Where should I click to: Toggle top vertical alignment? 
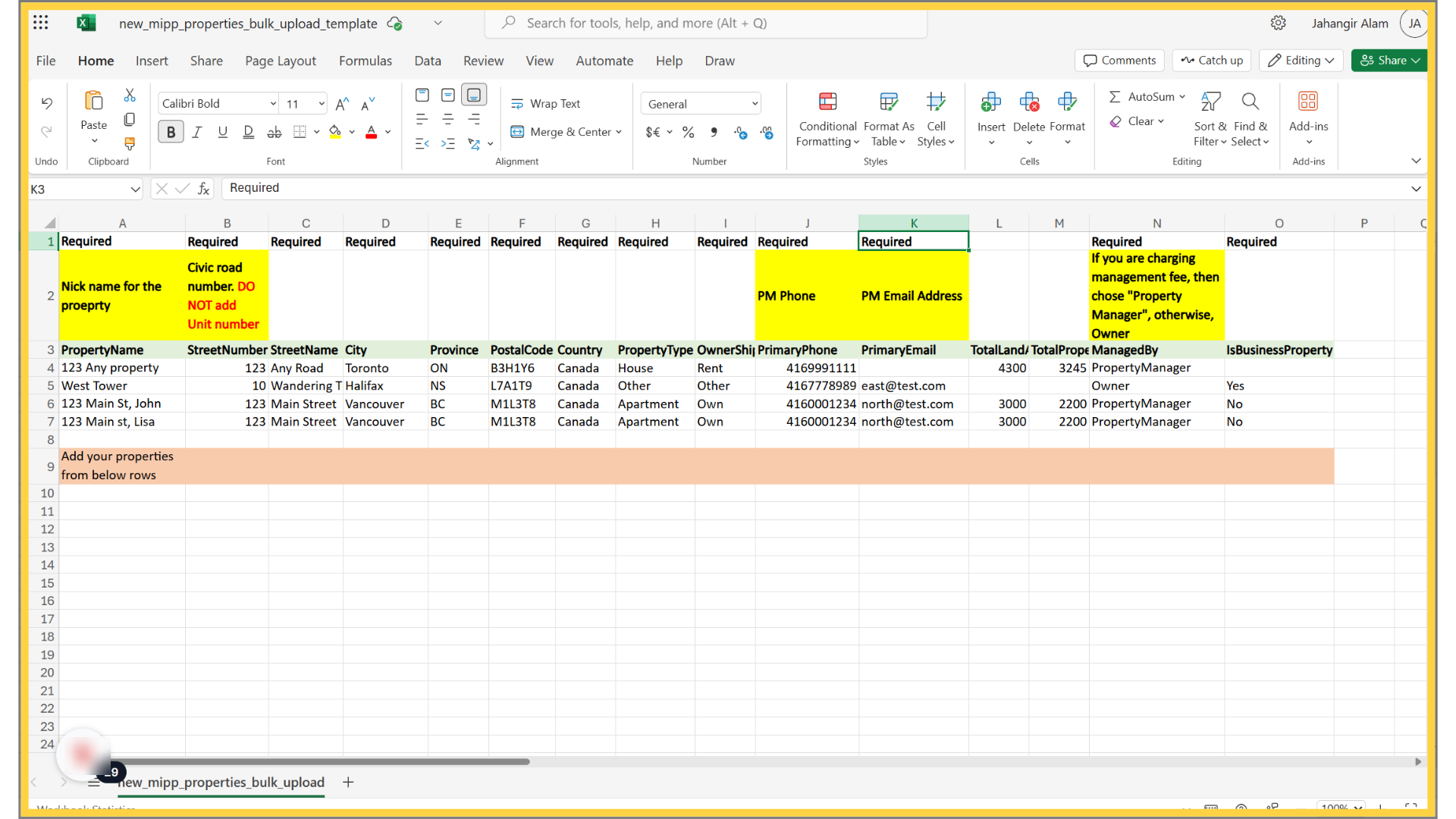[x=422, y=95]
